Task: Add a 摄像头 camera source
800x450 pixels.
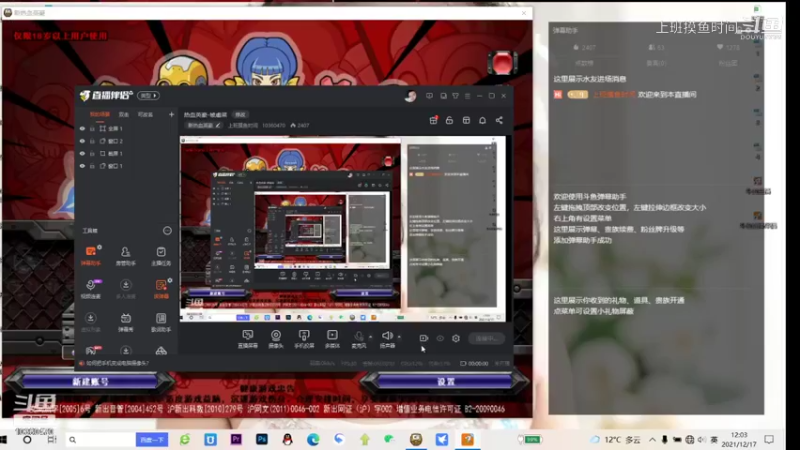Action: [x=276, y=339]
